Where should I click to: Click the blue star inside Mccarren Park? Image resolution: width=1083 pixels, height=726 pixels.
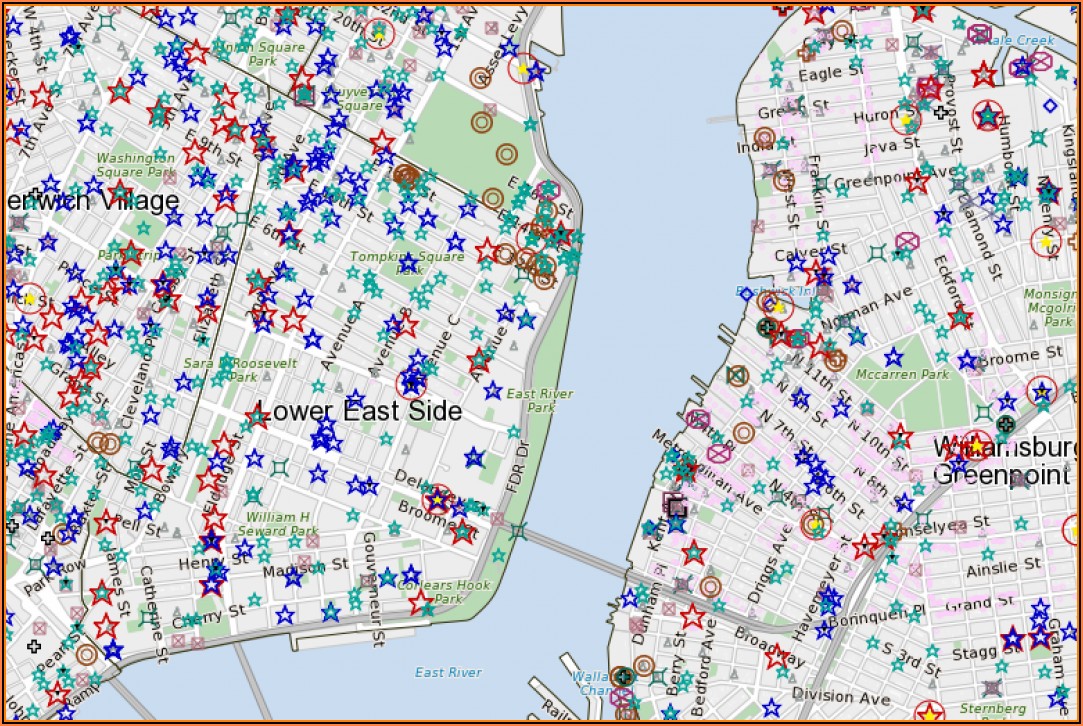(x=894, y=357)
